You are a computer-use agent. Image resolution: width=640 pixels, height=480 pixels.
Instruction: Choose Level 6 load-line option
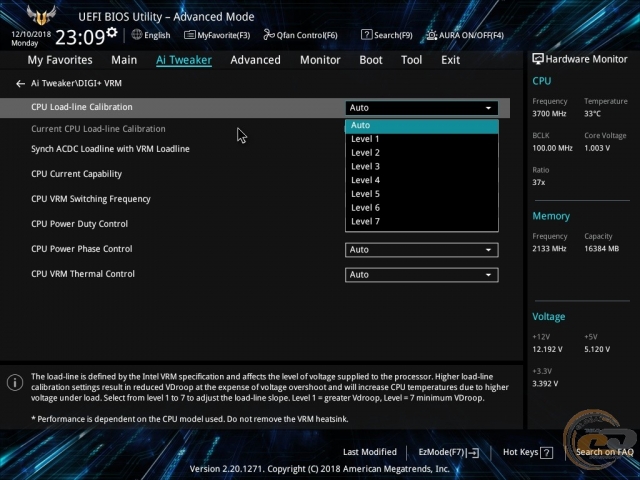[x=422, y=208]
